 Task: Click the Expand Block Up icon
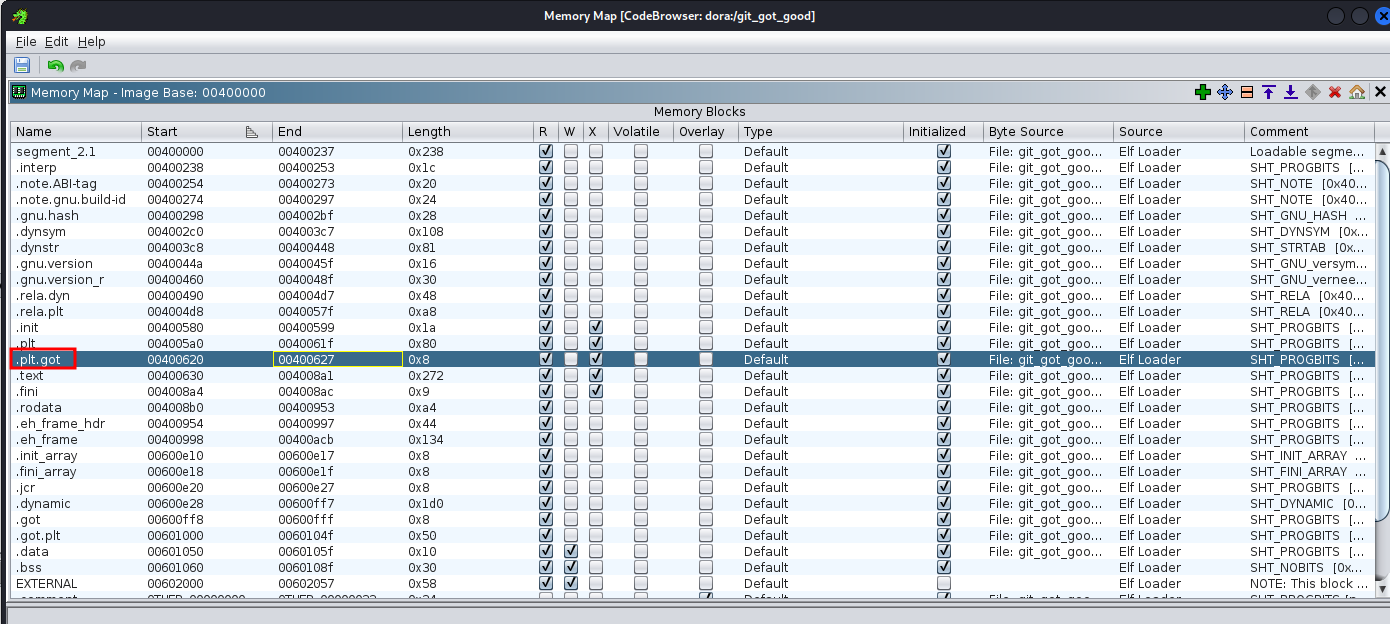(x=1269, y=92)
